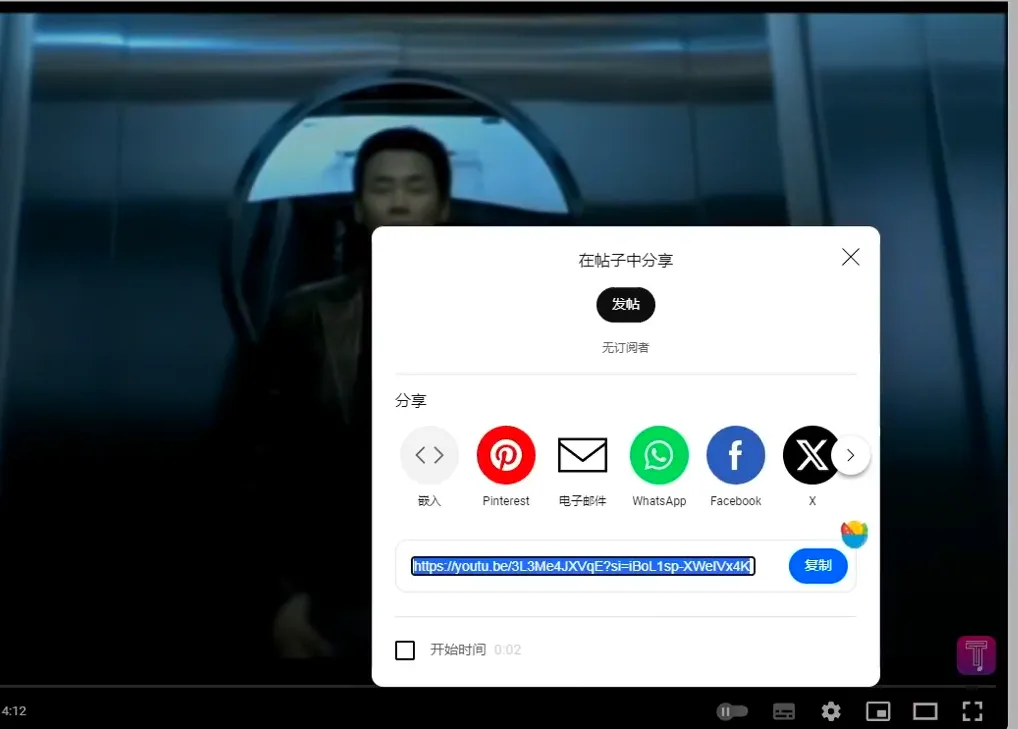Toggle the autoplay switch
This screenshot has width=1018, height=729.
coord(732,711)
